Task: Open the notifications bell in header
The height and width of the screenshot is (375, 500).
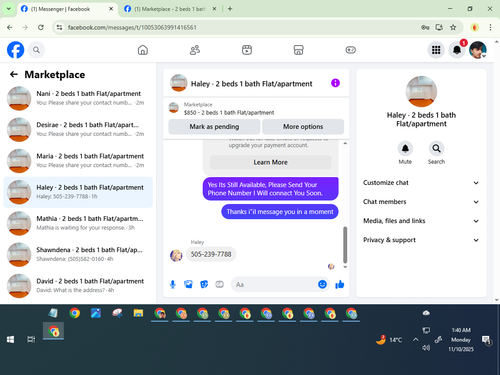Action: click(x=457, y=50)
